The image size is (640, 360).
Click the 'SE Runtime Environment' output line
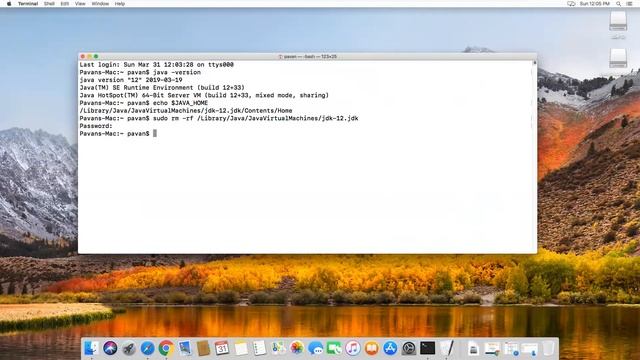coord(162,88)
